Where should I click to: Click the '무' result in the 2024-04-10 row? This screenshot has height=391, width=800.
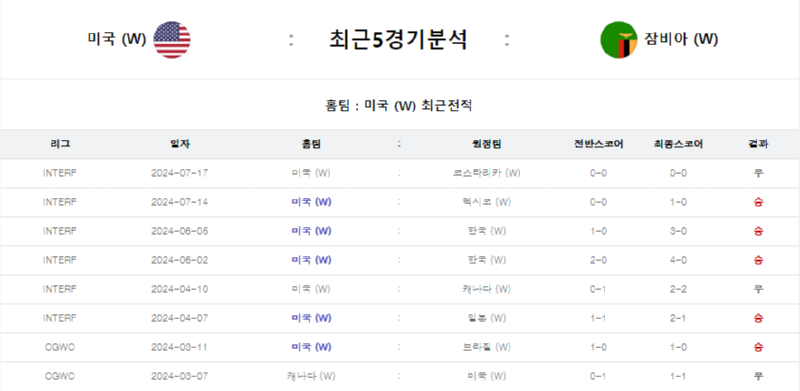click(x=758, y=289)
